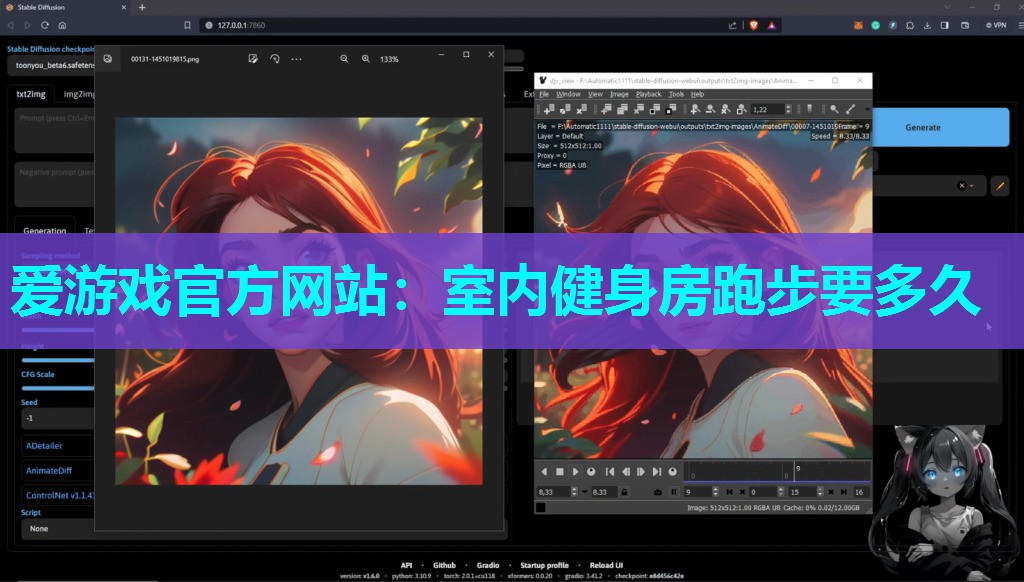Screen dimensions: 1024x582
Task: Reset in-point with djv_view X button
Action: point(742,492)
